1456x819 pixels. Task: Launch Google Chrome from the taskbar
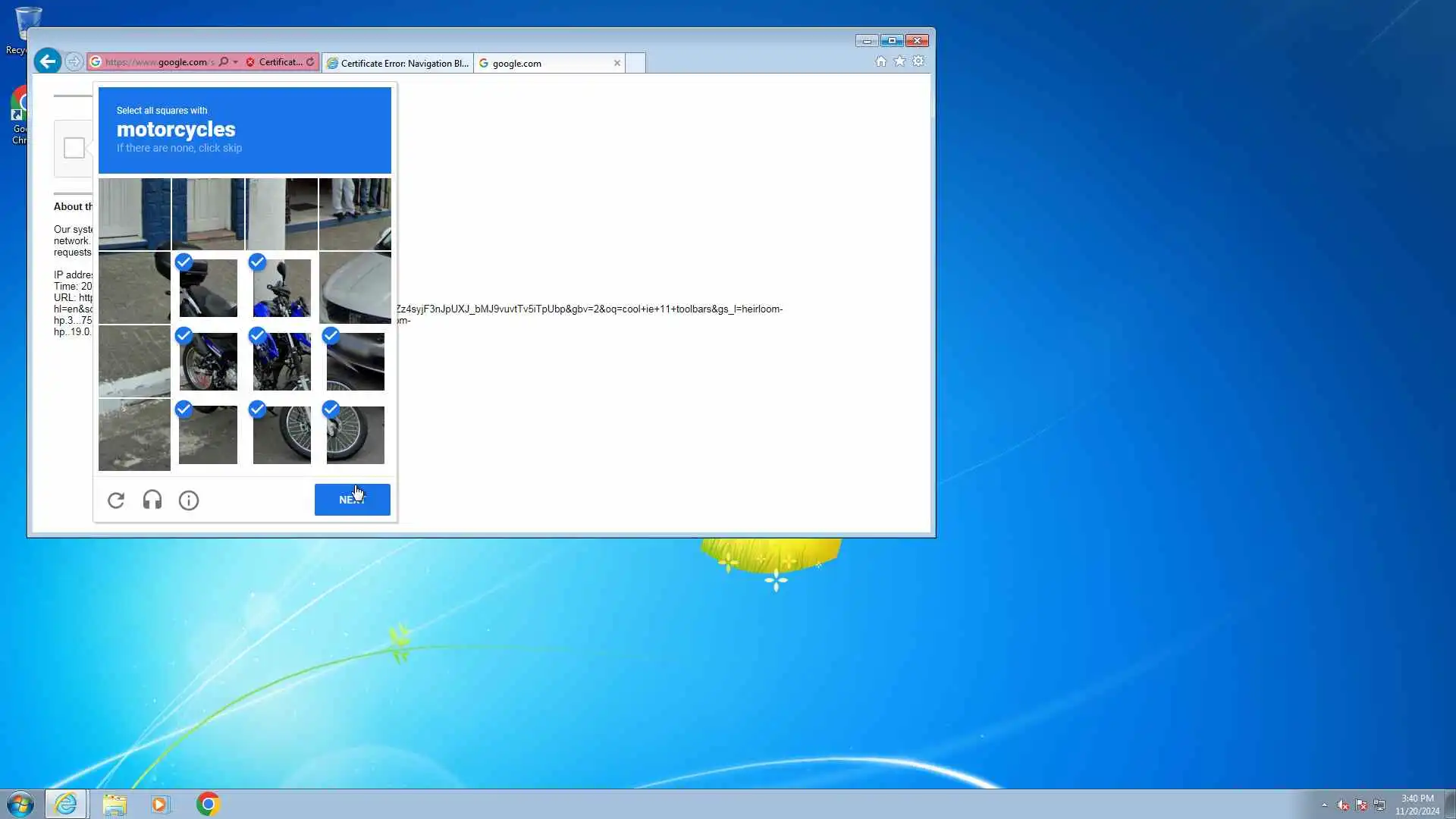coord(208,804)
